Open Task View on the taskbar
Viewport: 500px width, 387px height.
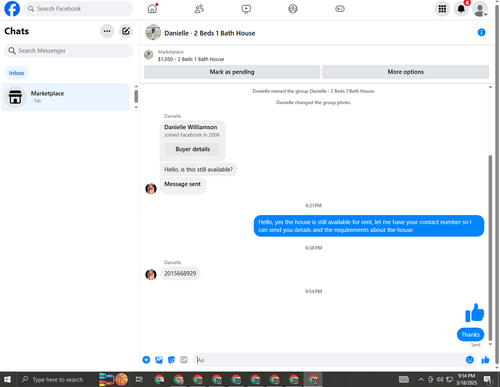139,379
